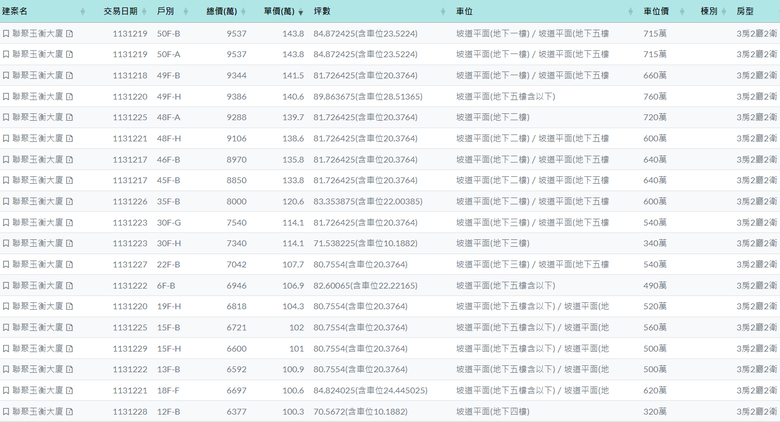Open 聯聚玉衡大廈 link in the 48F-A row

38,117
